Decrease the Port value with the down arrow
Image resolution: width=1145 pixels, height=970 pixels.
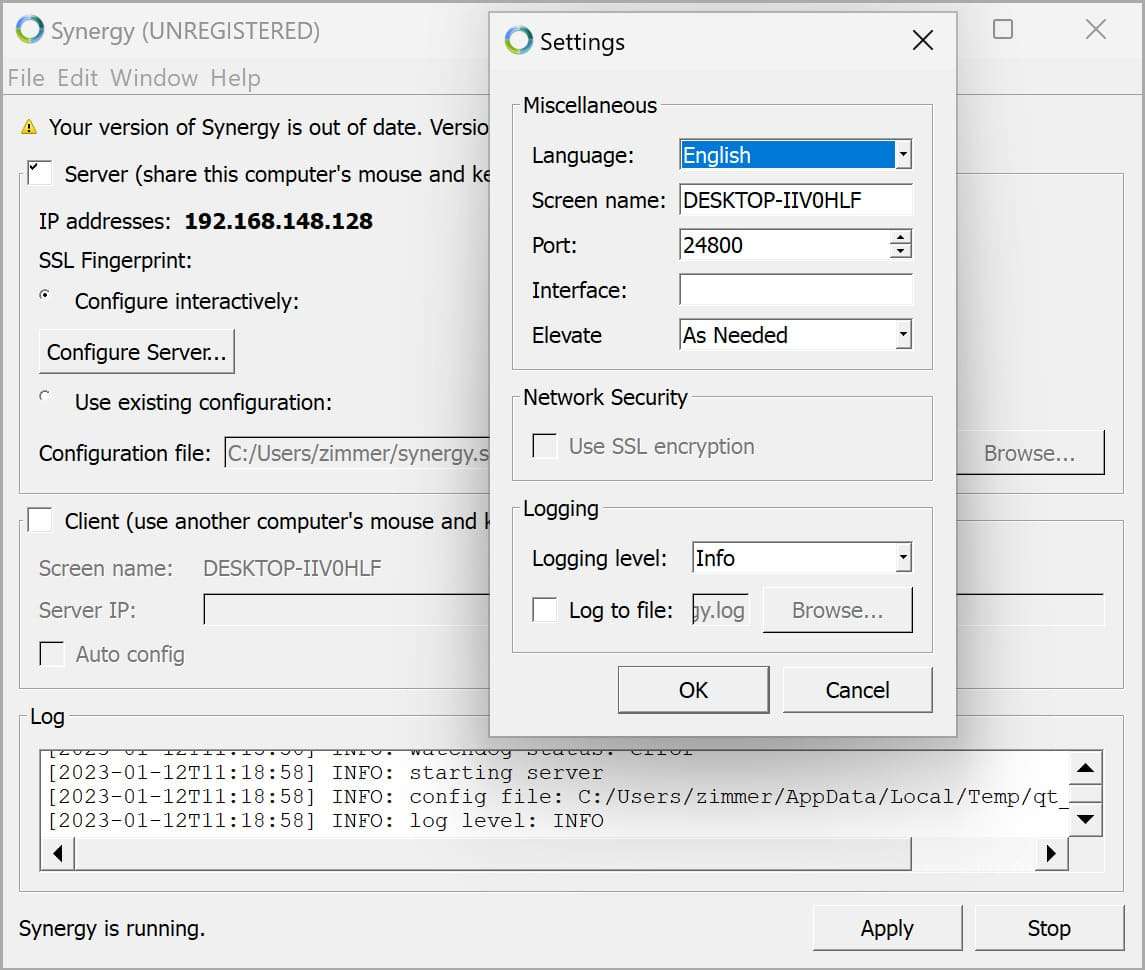tap(901, 252)
